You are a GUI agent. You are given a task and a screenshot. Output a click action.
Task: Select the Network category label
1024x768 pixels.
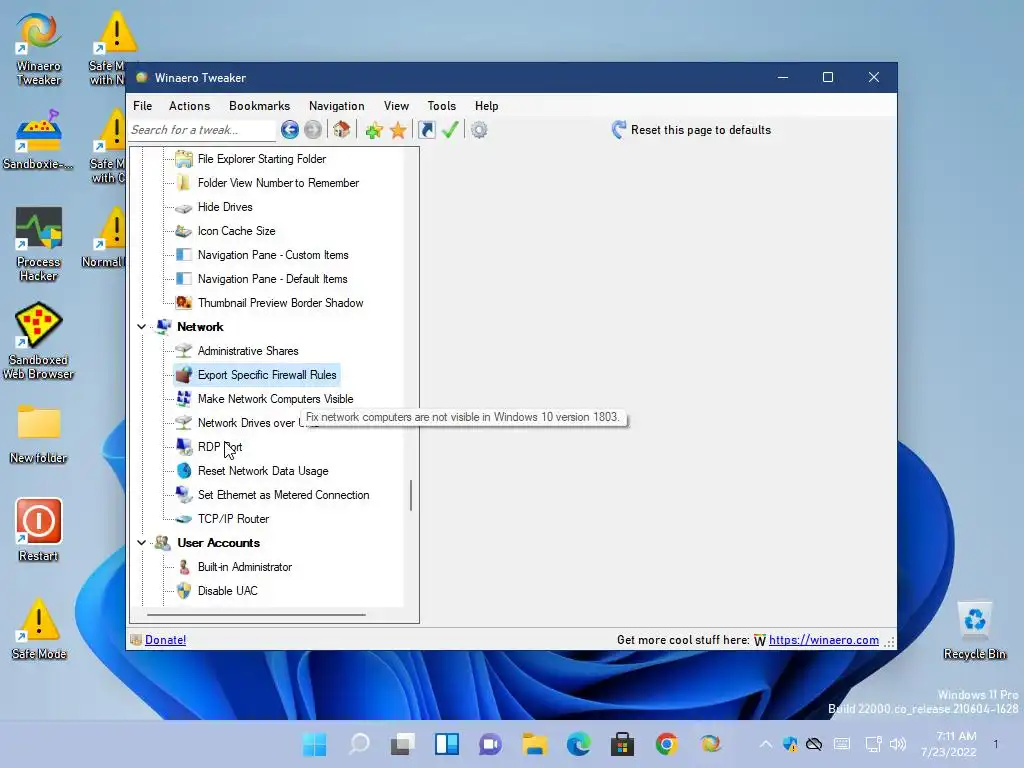[x=200, y=327]
